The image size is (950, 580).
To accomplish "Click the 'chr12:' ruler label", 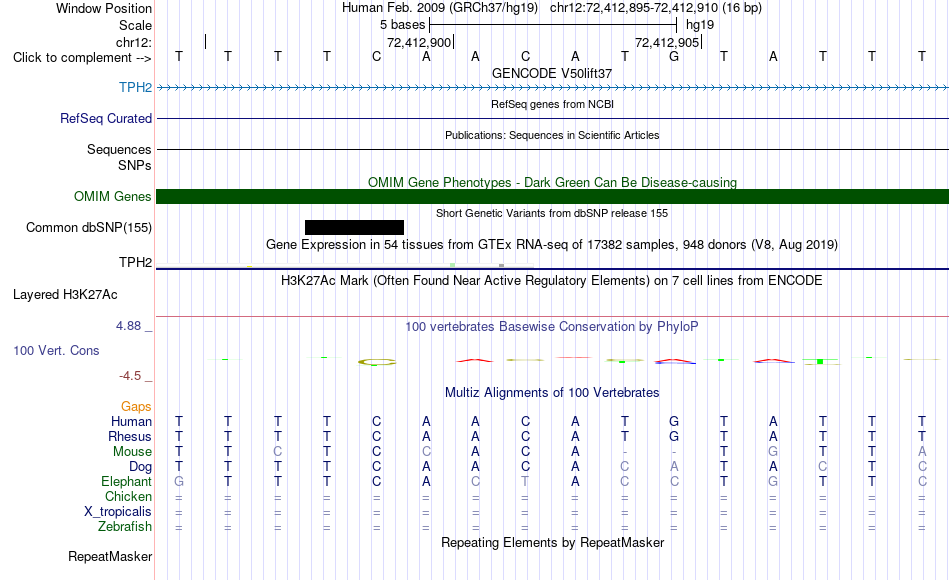I will point(133,42).
